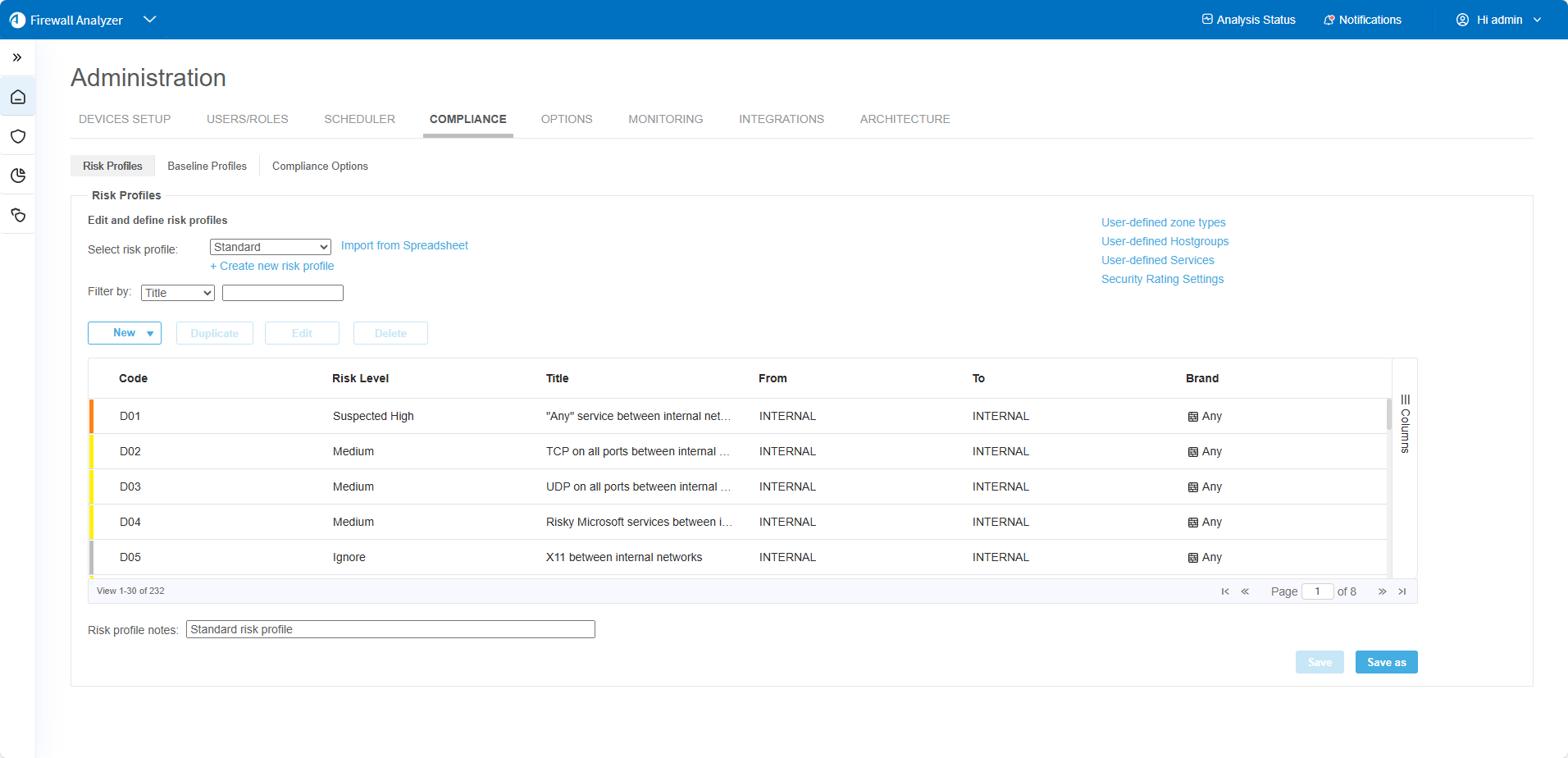Click the Risk profile notes field
The height and width of the screenshot is (758, 1568).
[390, 629]
